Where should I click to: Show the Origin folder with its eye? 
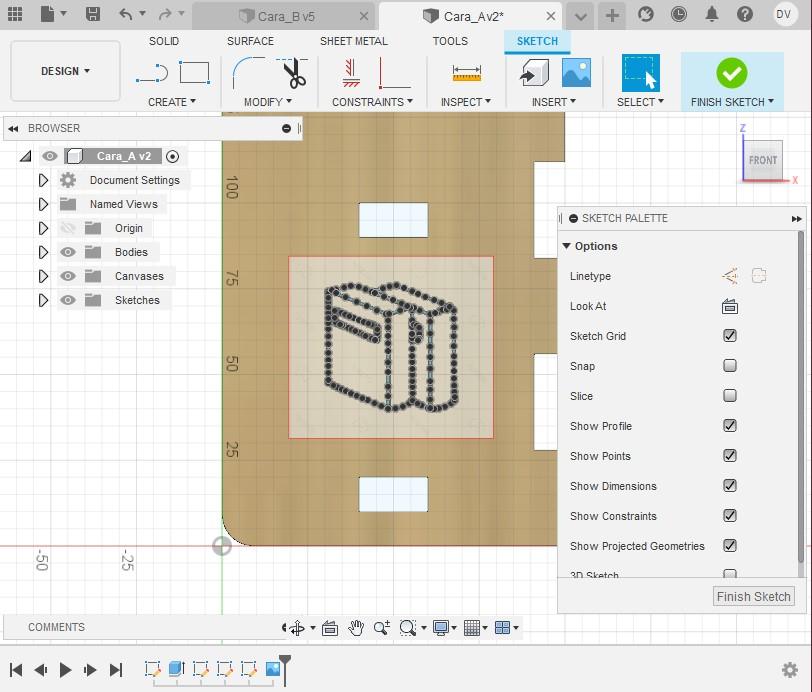(68, 228)
